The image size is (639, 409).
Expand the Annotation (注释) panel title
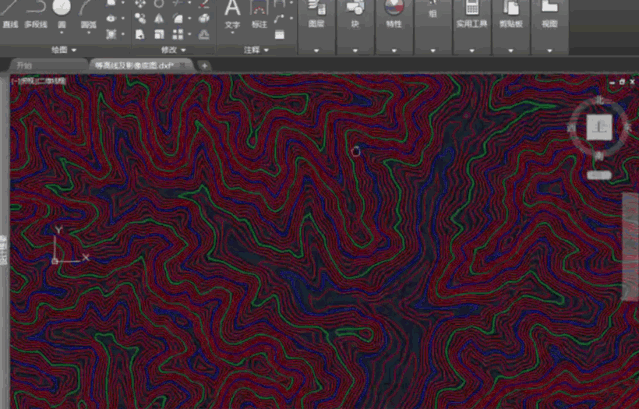pos(256,50)
